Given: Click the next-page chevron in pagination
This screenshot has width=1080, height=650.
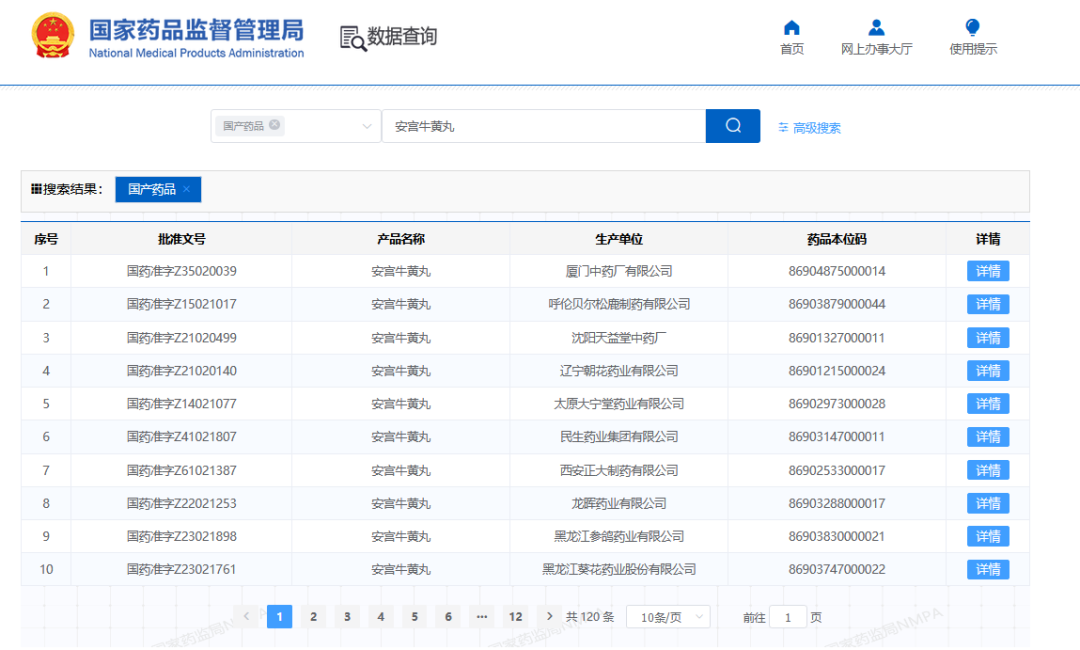Looking at the screenshot, I should (x=549, y=616).
